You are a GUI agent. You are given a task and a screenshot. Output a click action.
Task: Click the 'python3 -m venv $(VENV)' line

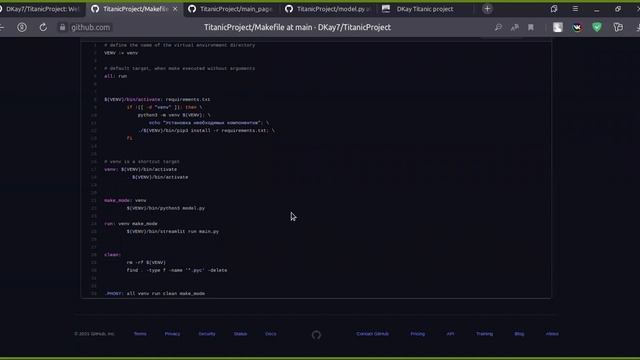(x=174, y=115)
